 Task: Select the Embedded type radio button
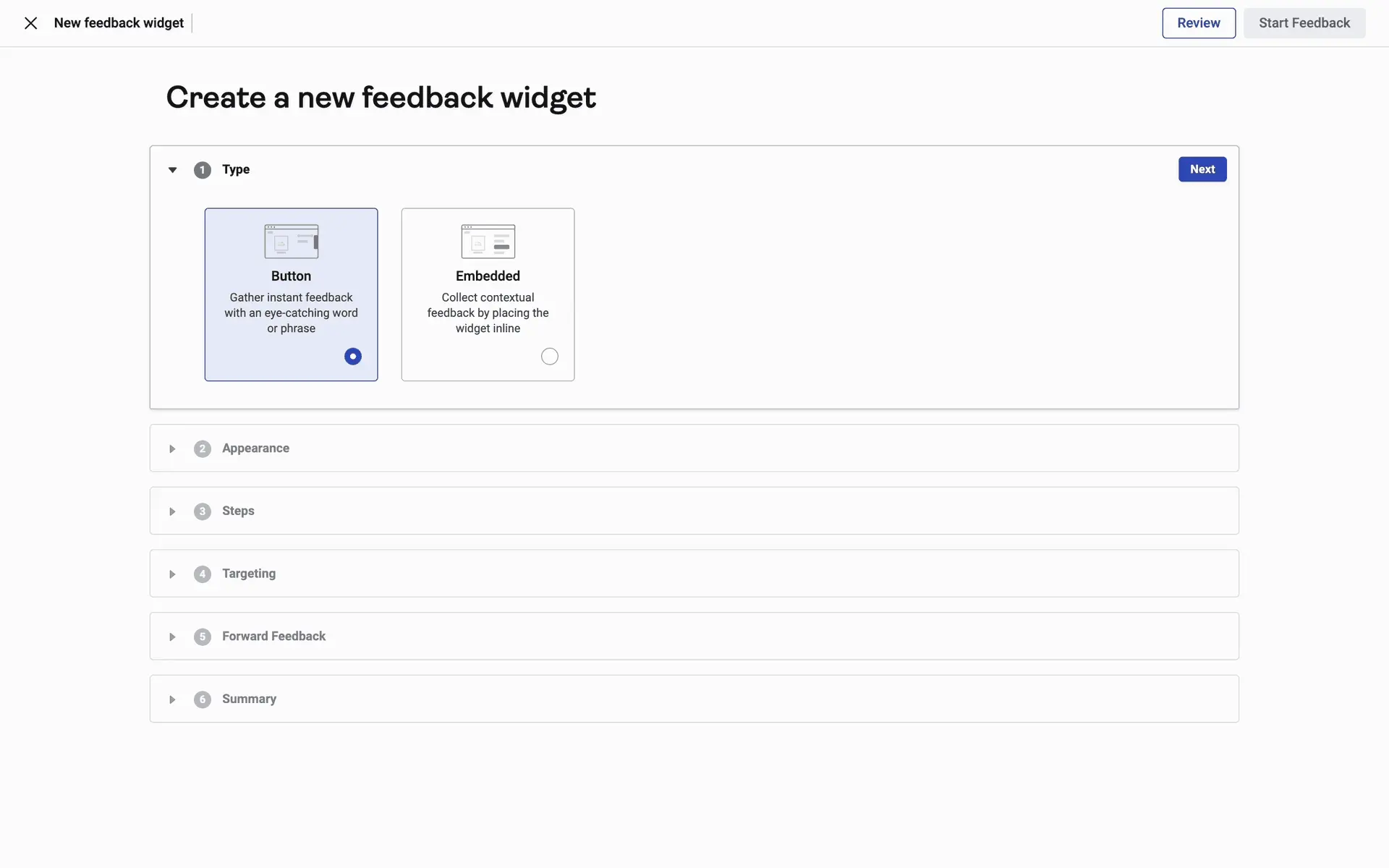click(x=550, y=357)
